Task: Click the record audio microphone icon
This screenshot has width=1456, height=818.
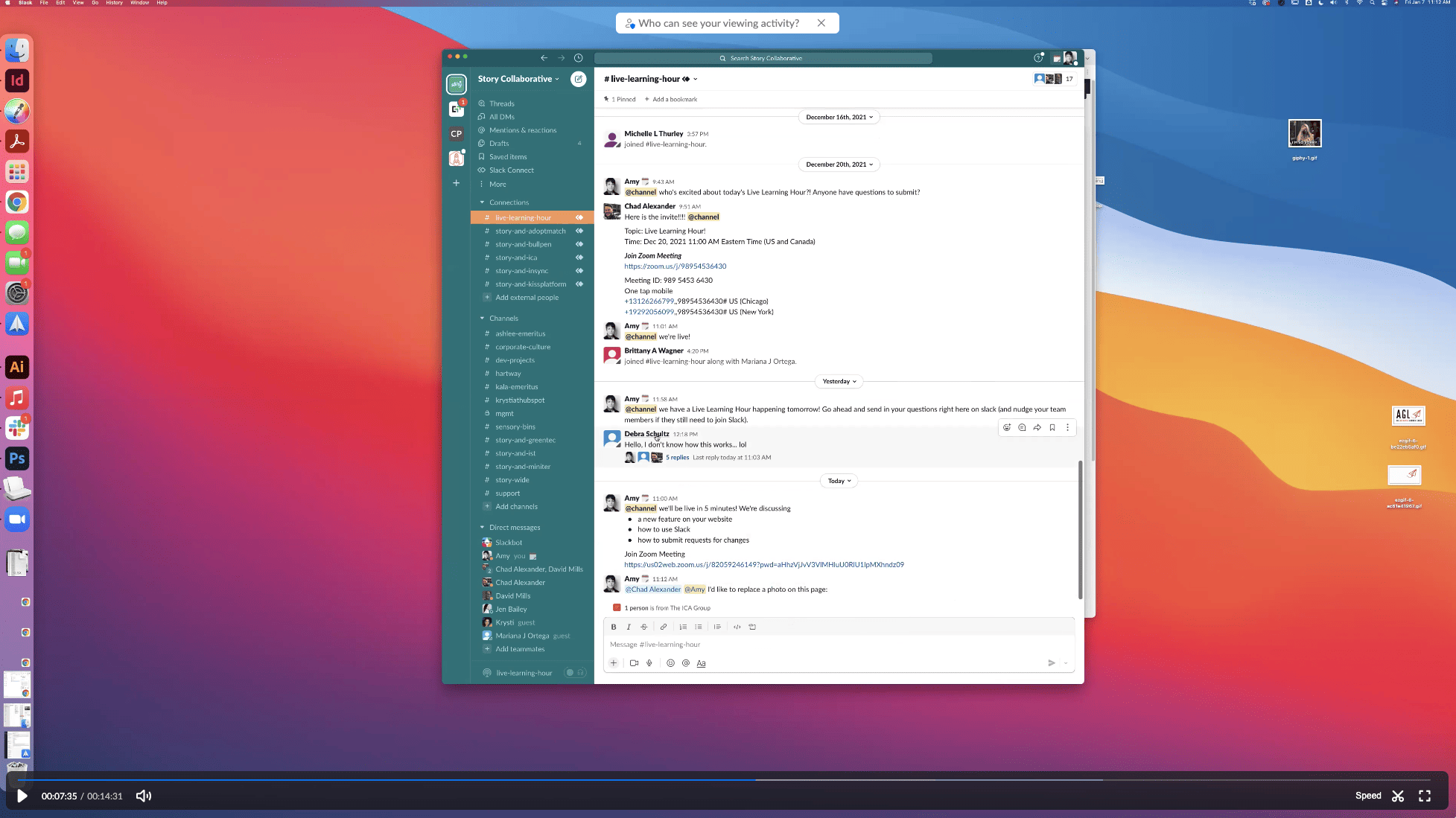Action: [x=649, y=663]
